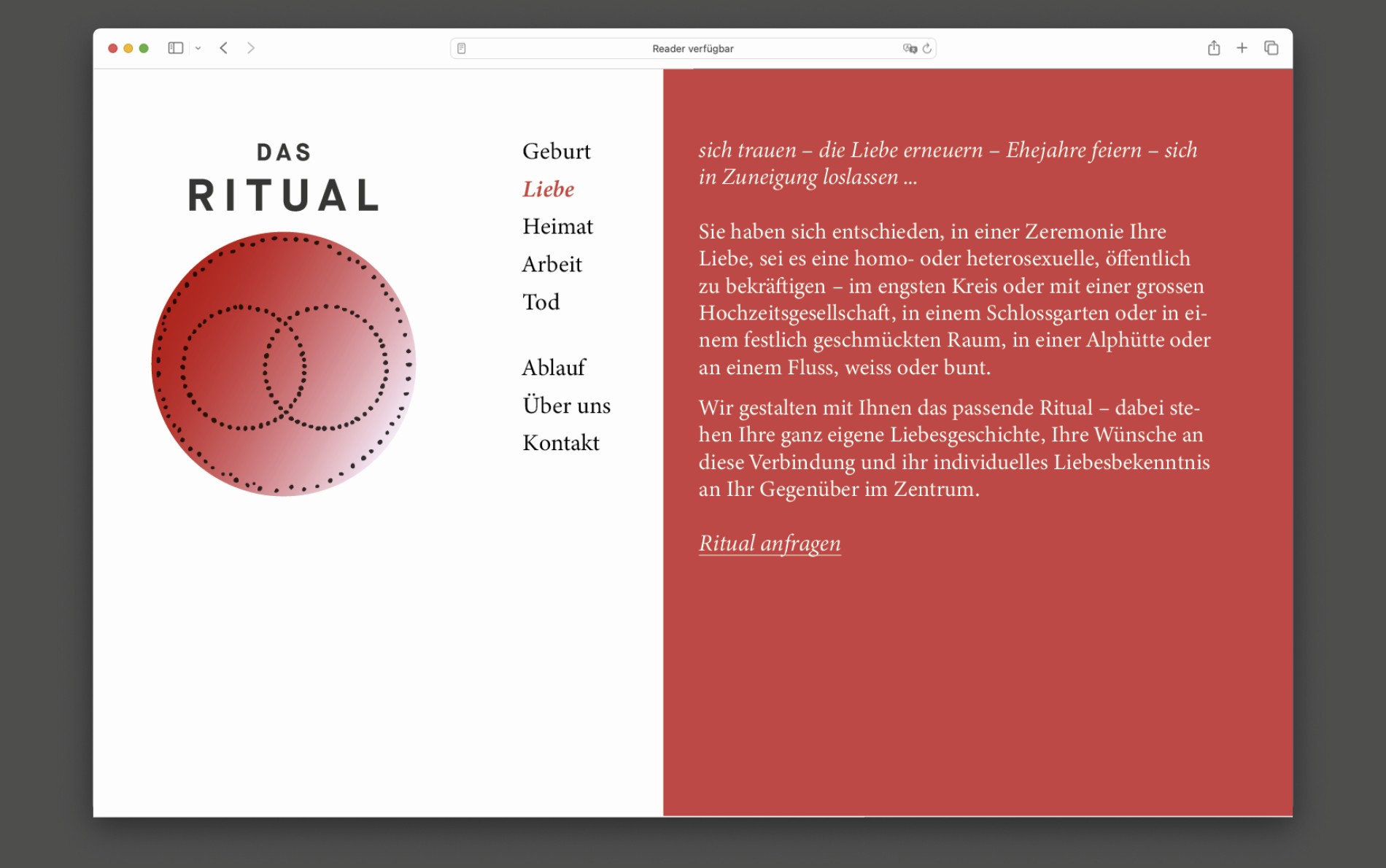The width and height of the screenshot is (1386, 868).
Task: Visit the Über uns page
Action: tap(566, 406)
